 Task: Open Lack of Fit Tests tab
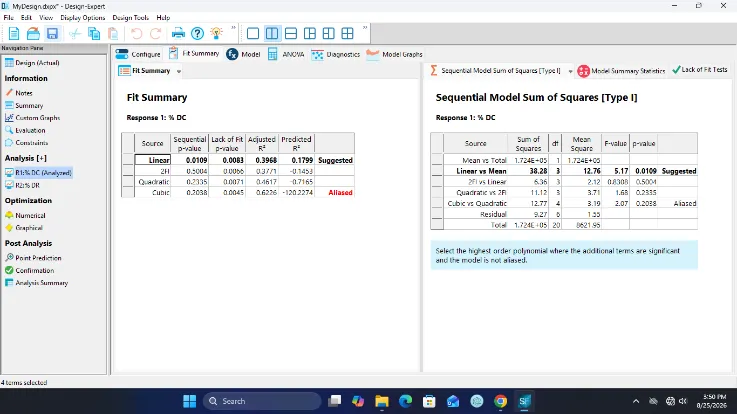pos(700,70)
